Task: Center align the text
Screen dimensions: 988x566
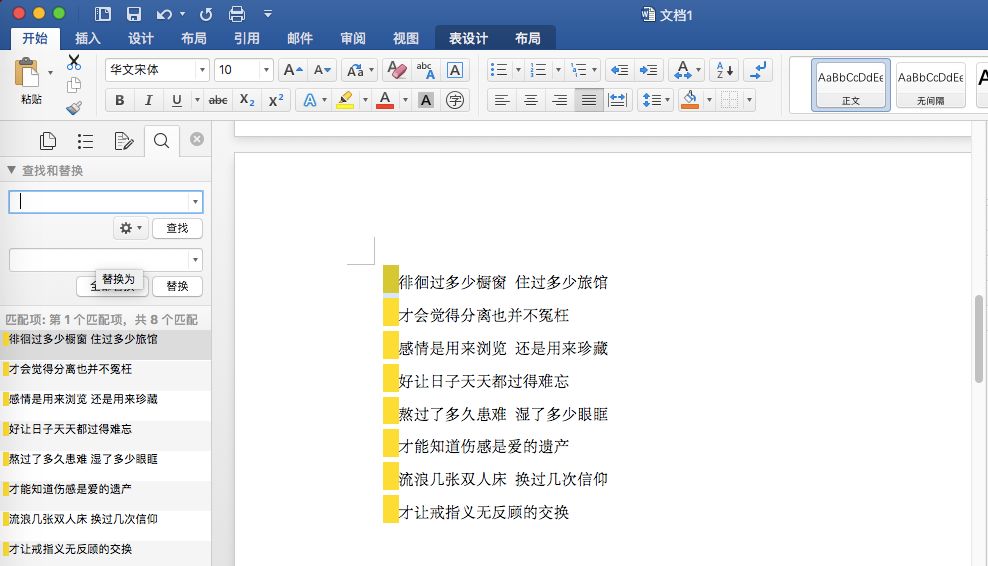Action: click(531, 100)
